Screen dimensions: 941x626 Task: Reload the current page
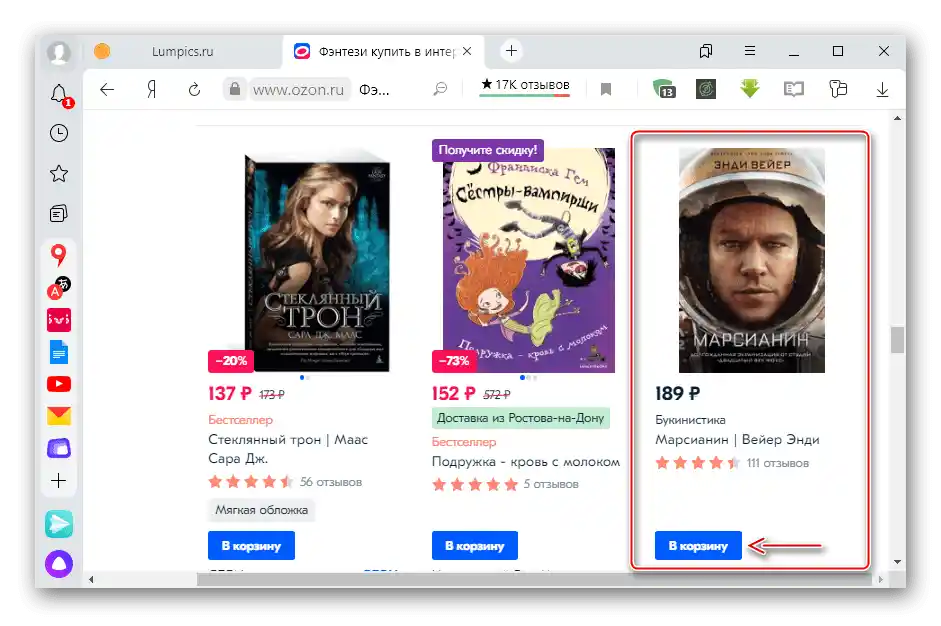[x=194, y=90]
